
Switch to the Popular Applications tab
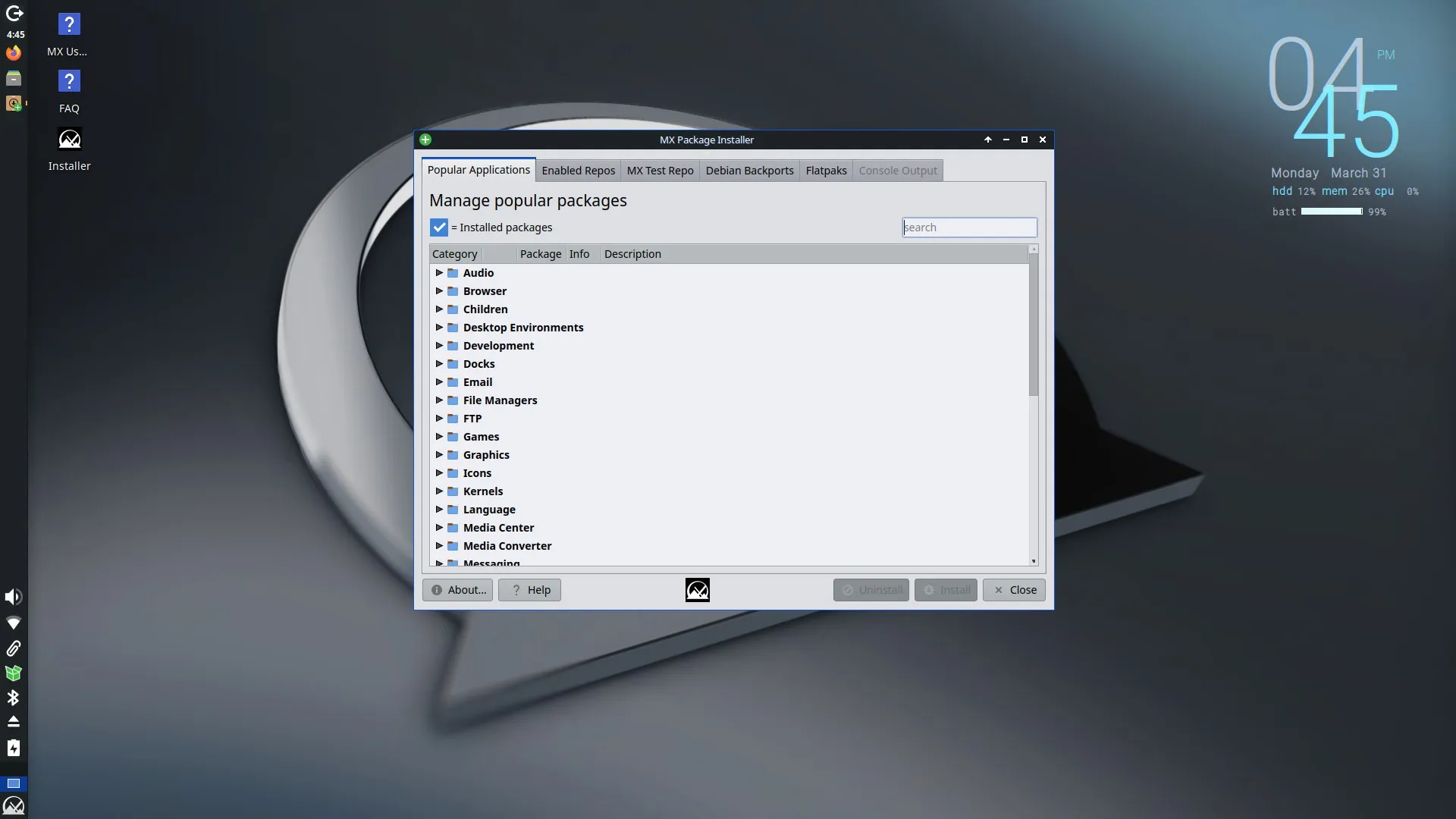tap(479, 170)
